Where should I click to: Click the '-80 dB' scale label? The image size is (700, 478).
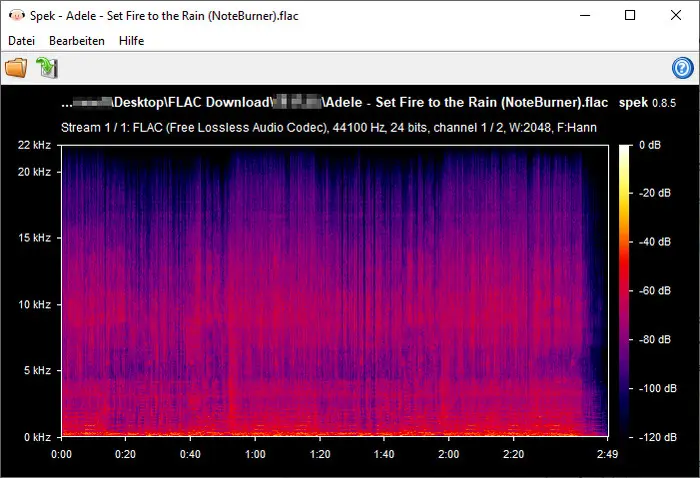pyautogui.click(x=654, y=340)
